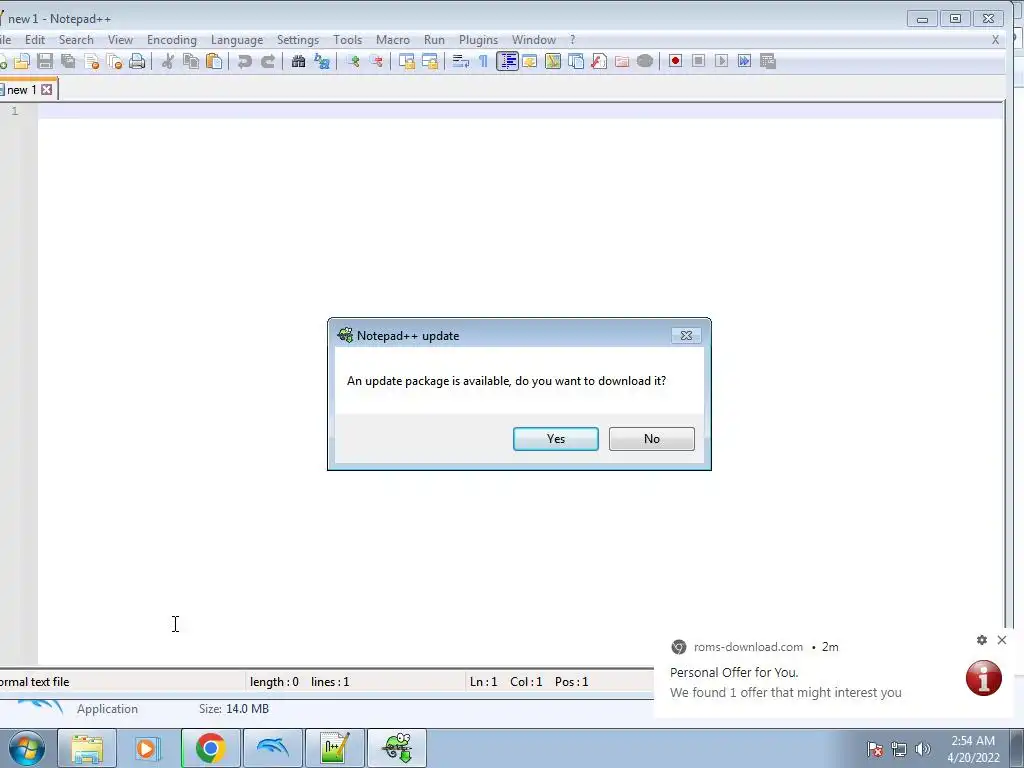This screenshot has height=768, width=1024.
Task: Click the Zoom In toolbar icon
Action: 353,61
